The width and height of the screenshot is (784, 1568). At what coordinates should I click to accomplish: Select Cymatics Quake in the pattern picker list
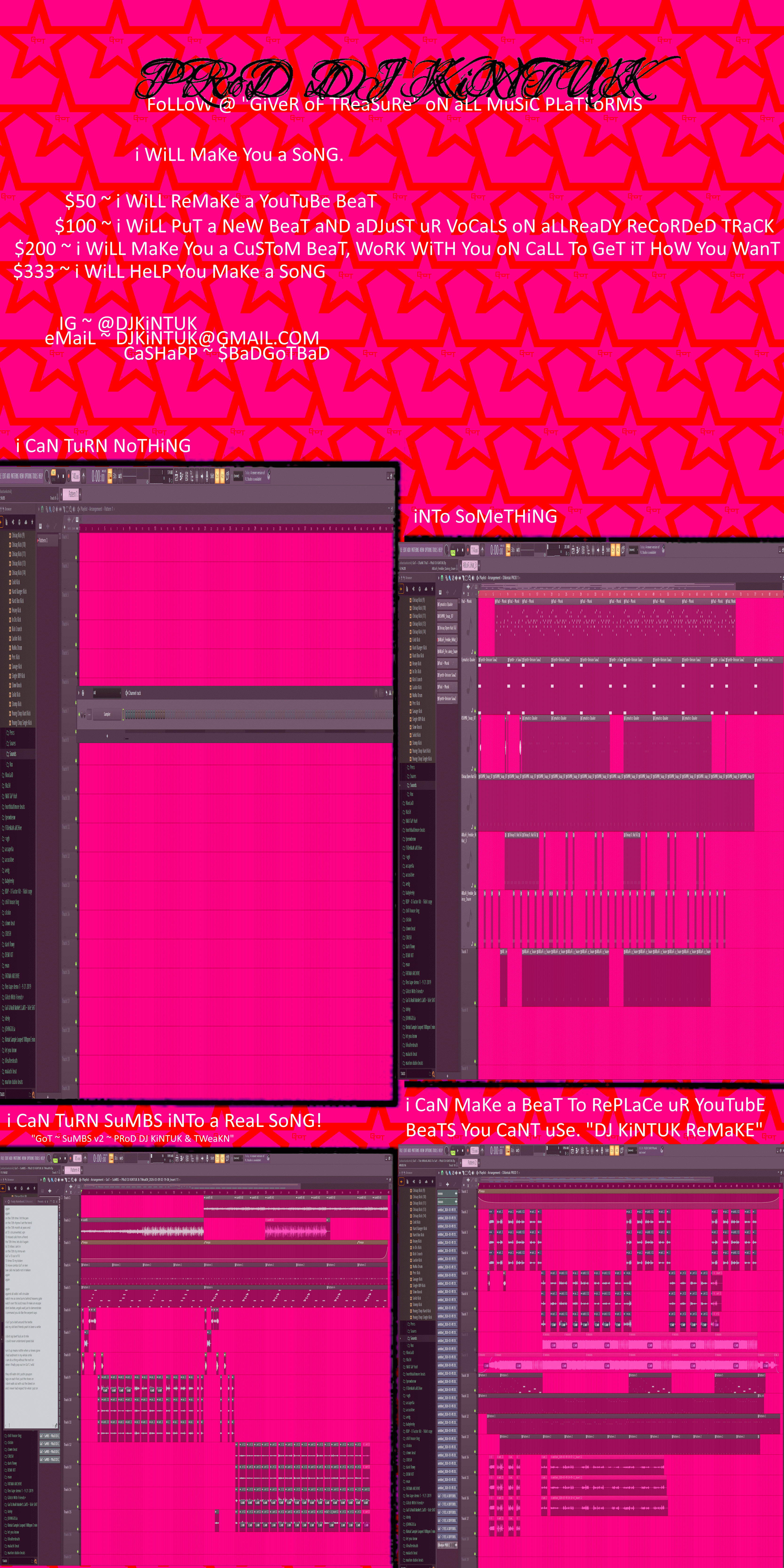pos(446,605)
